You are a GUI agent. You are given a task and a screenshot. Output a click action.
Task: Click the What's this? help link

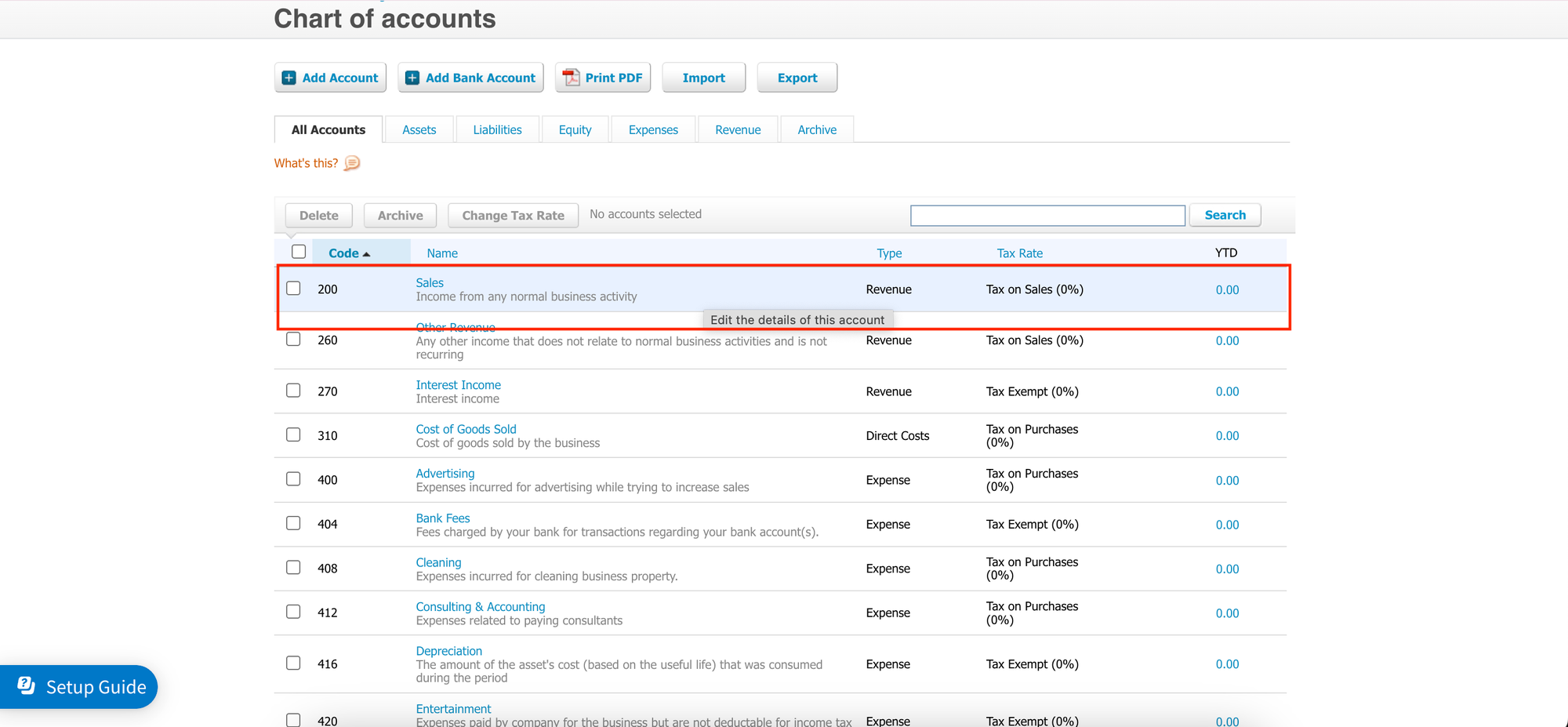pos(306,163)
